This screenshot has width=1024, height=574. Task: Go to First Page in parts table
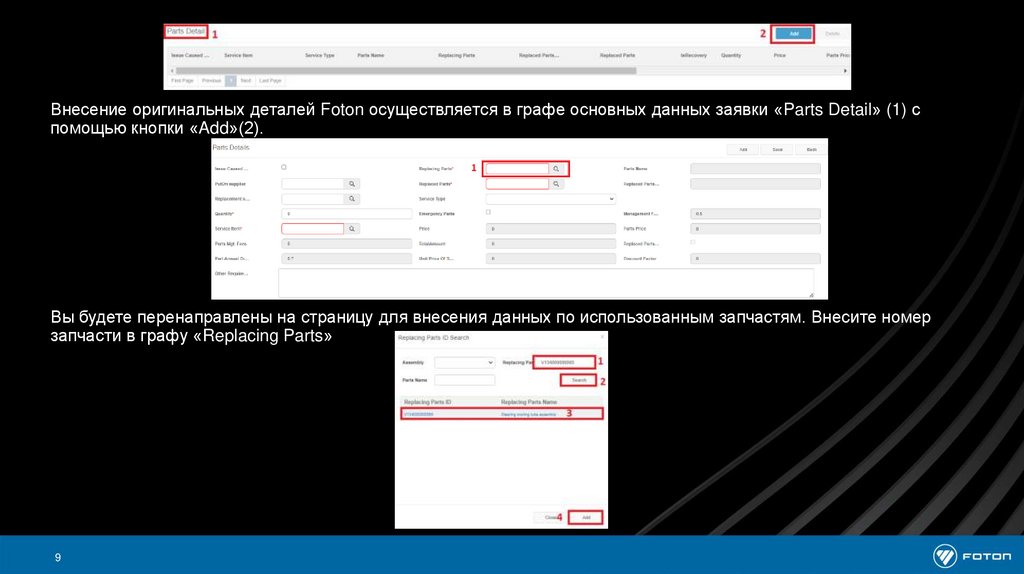click(x=182, y=81)
